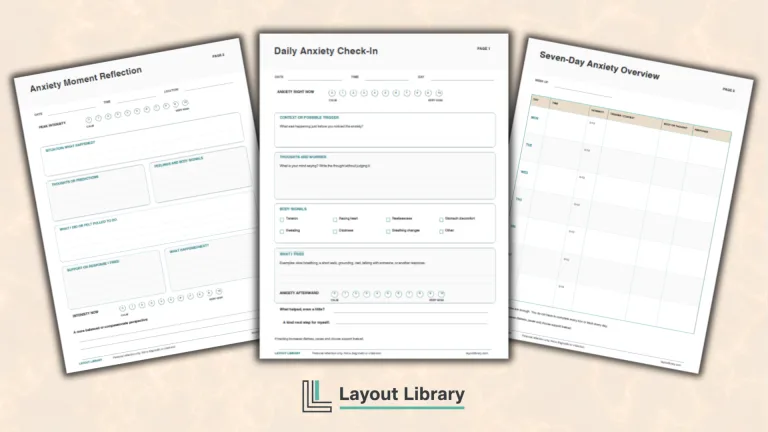
Task: Tick the Stomach discomfort checkbox
Action: tap(441, 219)
